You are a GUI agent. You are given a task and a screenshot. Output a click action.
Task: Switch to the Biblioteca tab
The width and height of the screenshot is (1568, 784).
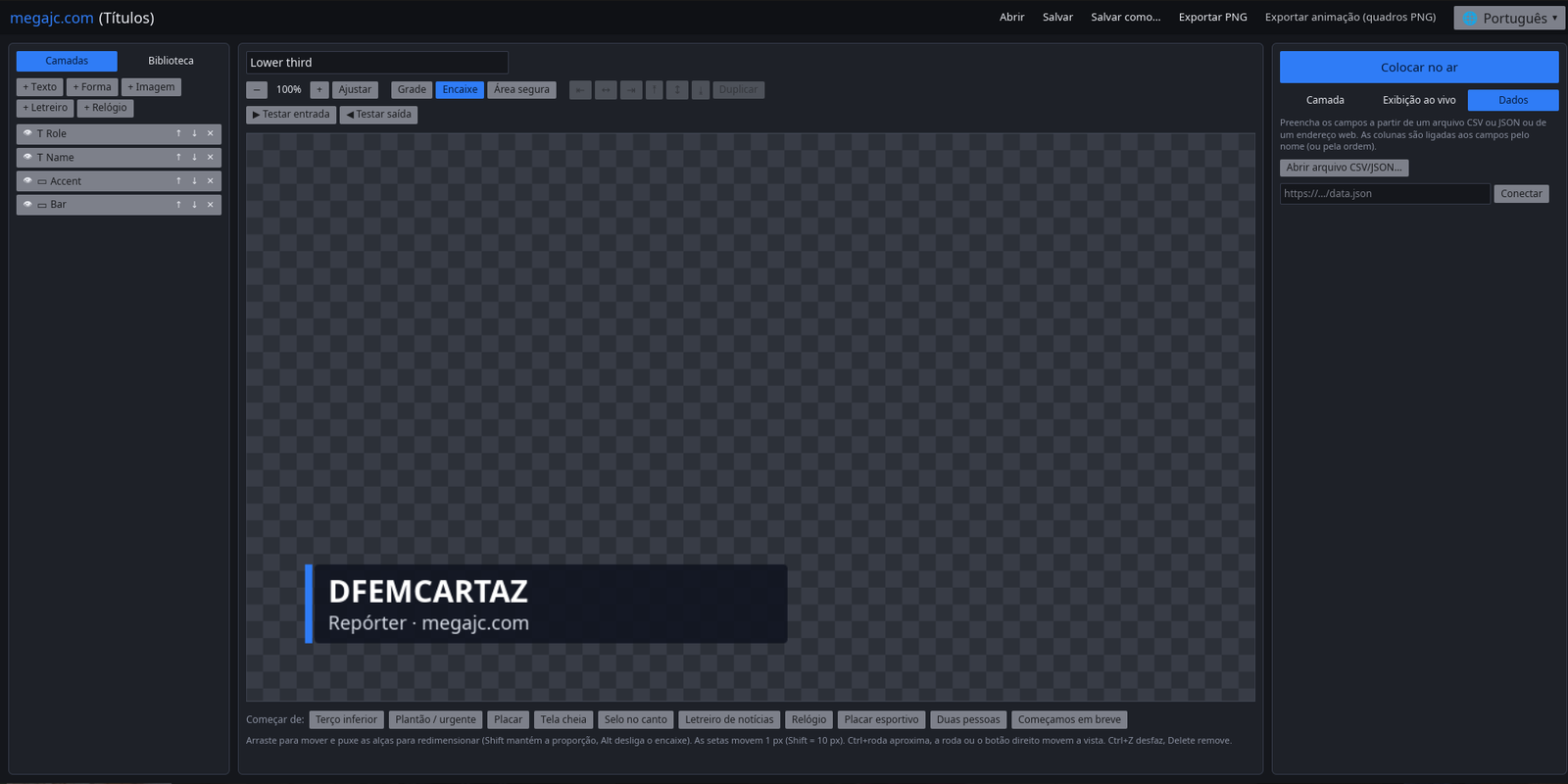click(x=171, y=61)
